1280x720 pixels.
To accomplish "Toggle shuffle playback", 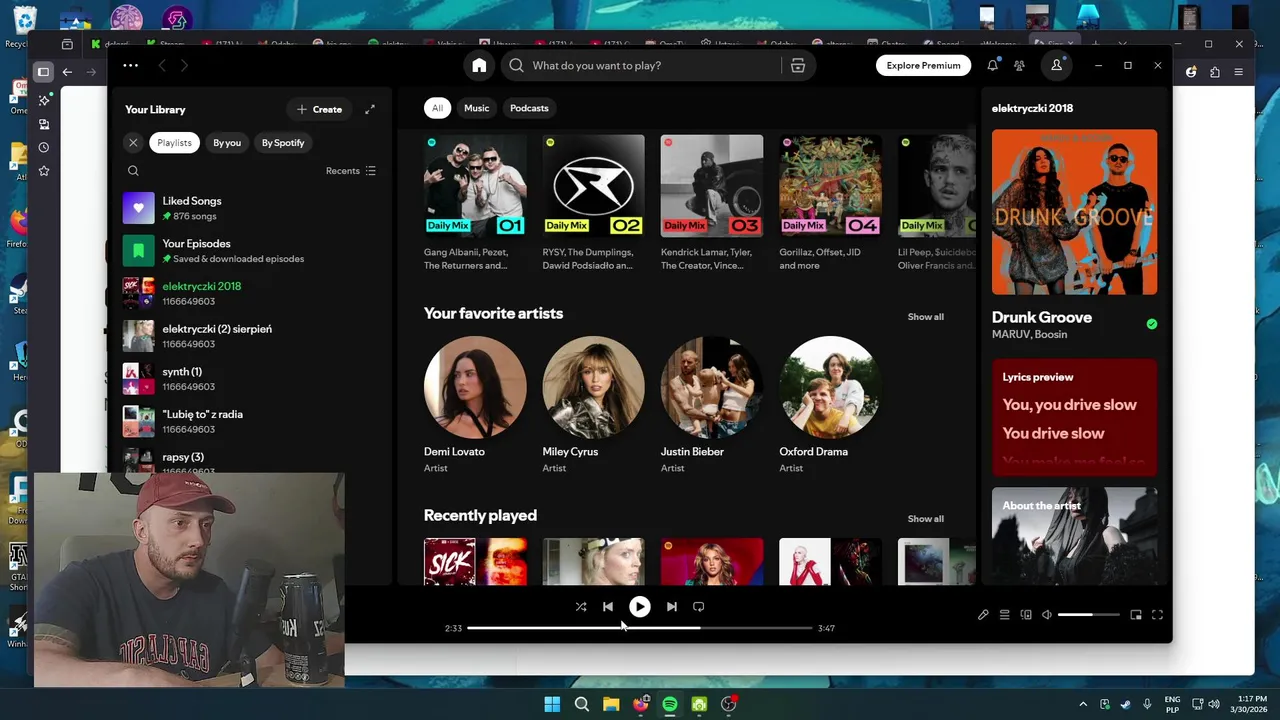I will [581, 606].
